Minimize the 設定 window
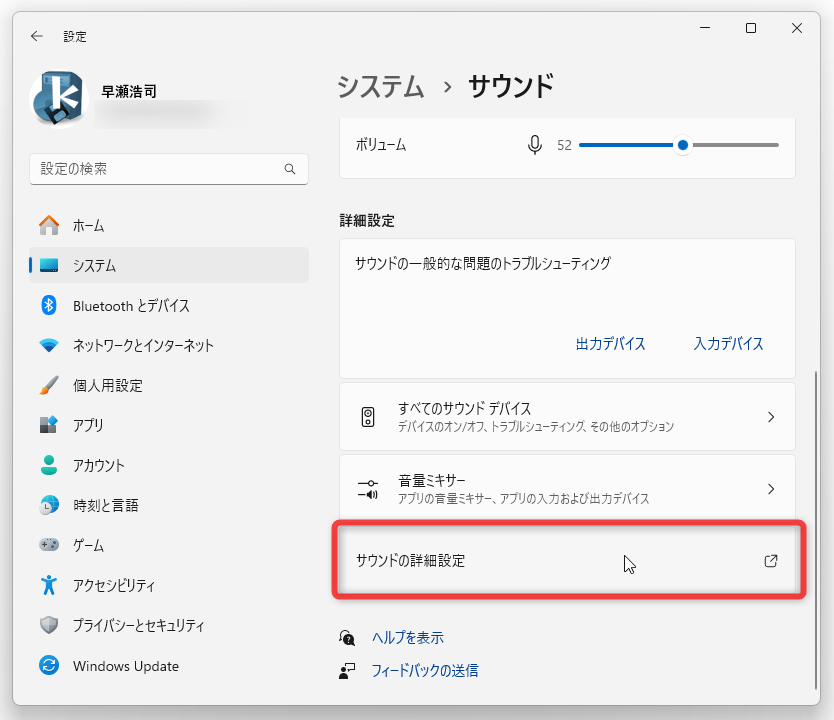The width and height of the screenshot is (834, 720). click(705, 28)
